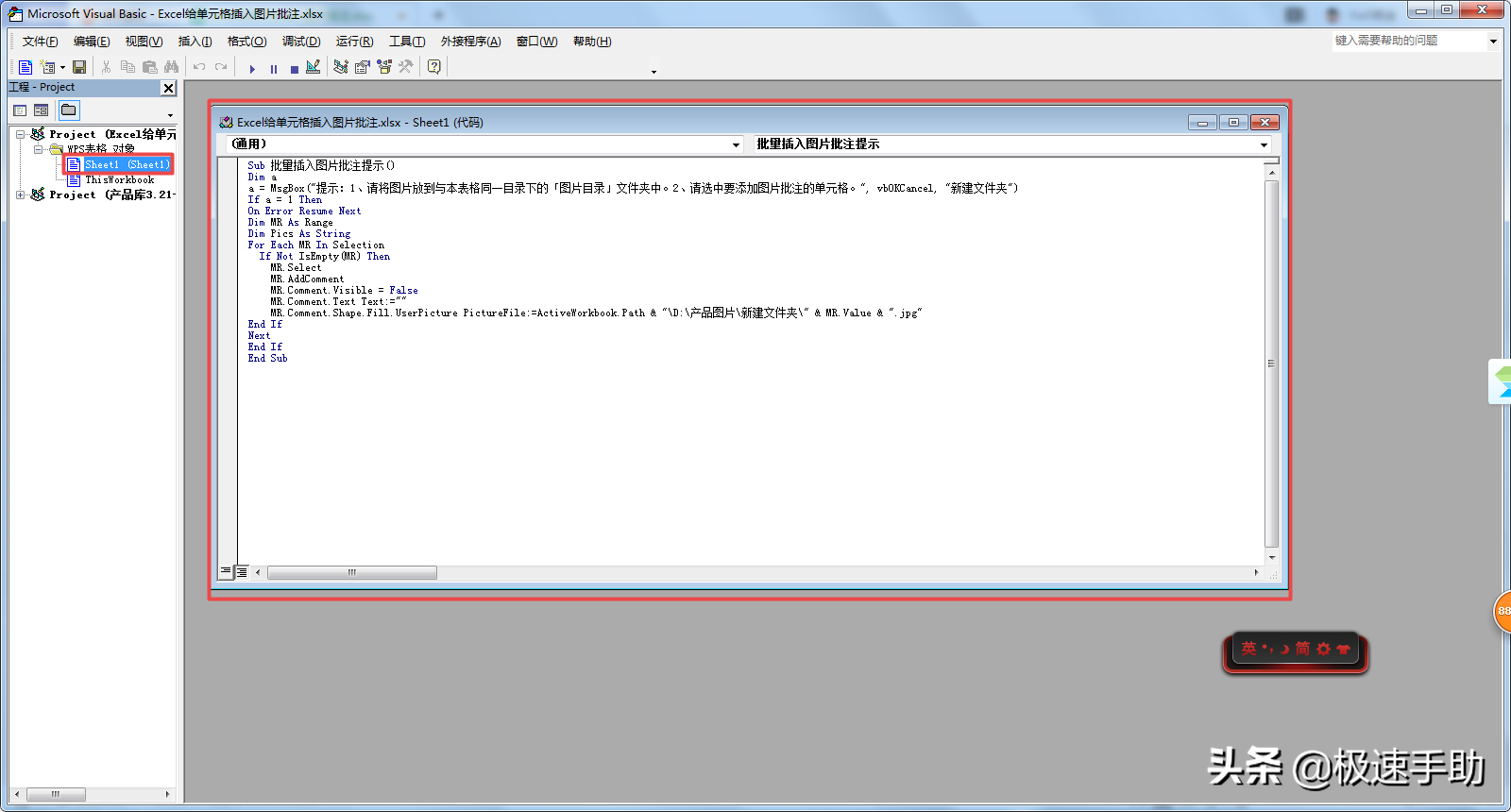Click the 简 simplified toggle in IME bar
This screenshot has height=812, width=1511.
(1302, 649)
